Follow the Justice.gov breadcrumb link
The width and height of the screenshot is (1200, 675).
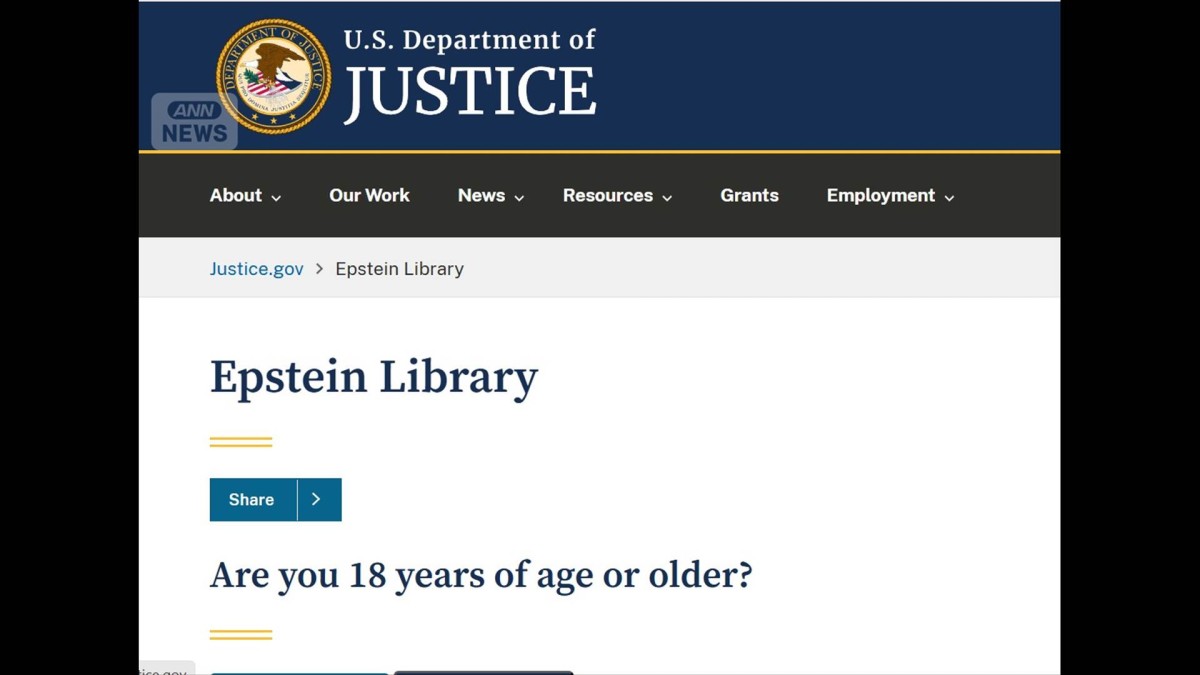pos(256,269)
